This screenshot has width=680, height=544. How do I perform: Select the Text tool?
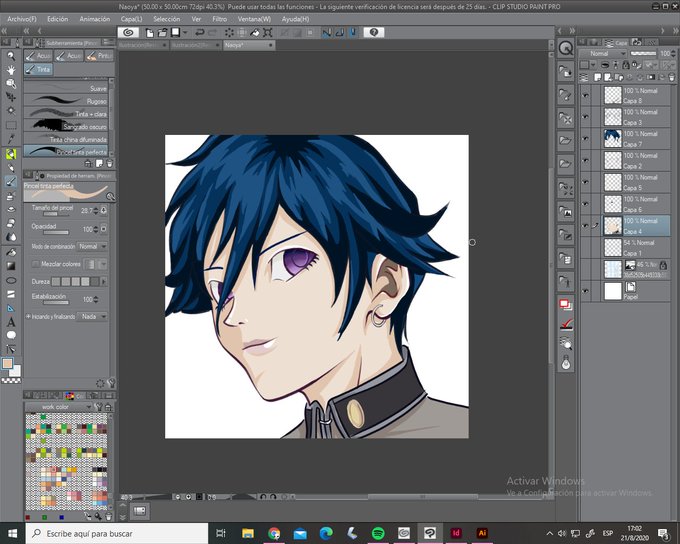11,322
